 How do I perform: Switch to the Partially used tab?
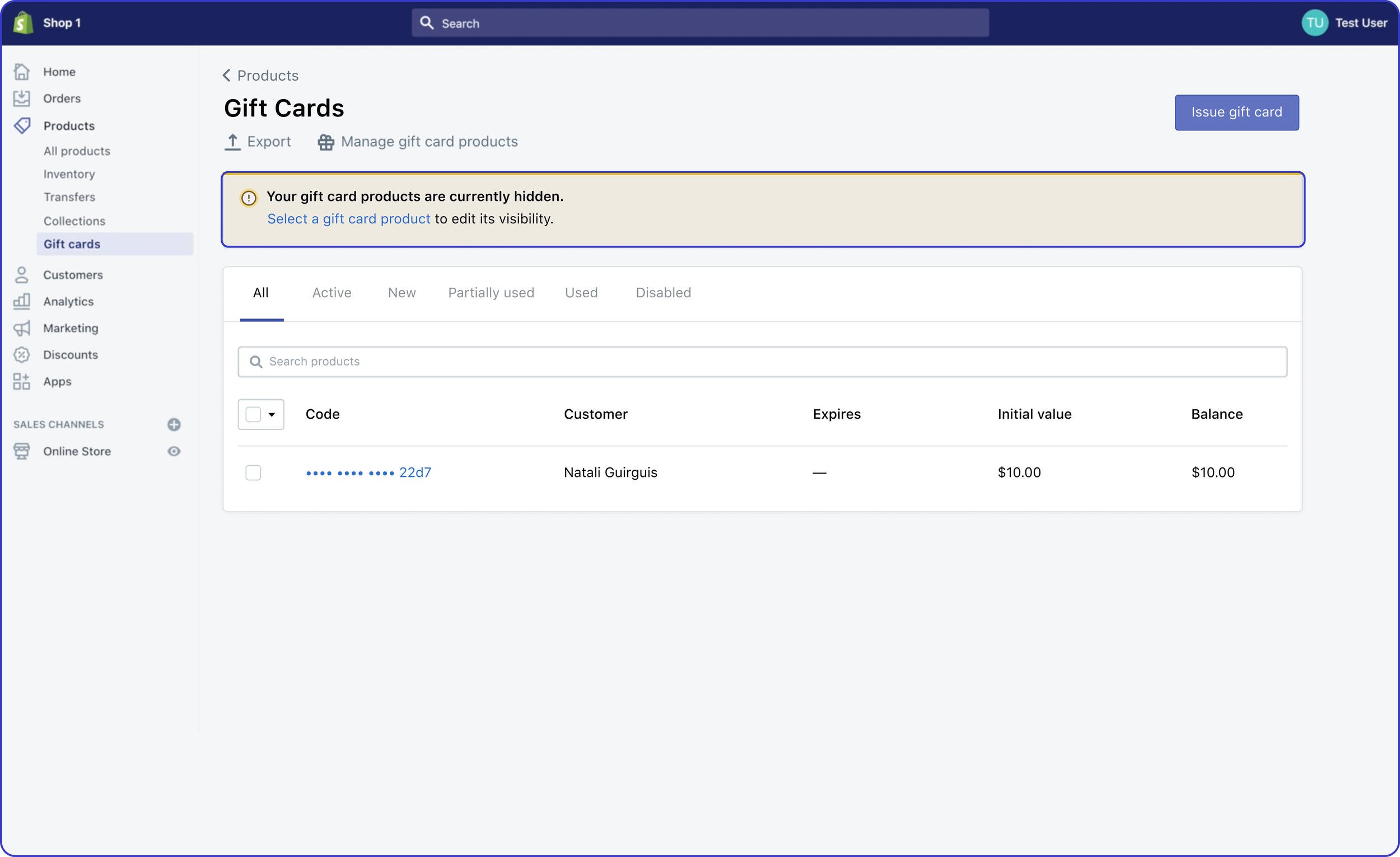point(491,293)
